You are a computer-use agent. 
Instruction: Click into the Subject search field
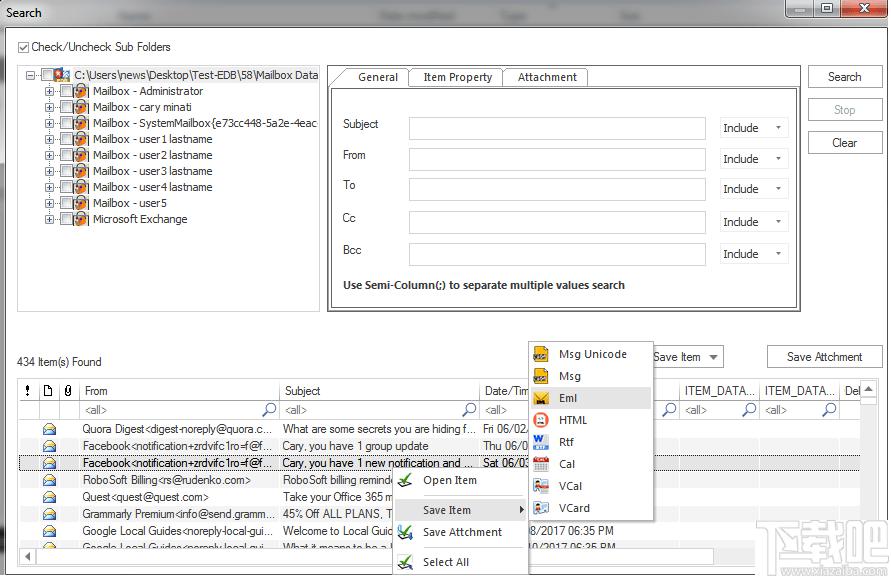coord(557,128)
